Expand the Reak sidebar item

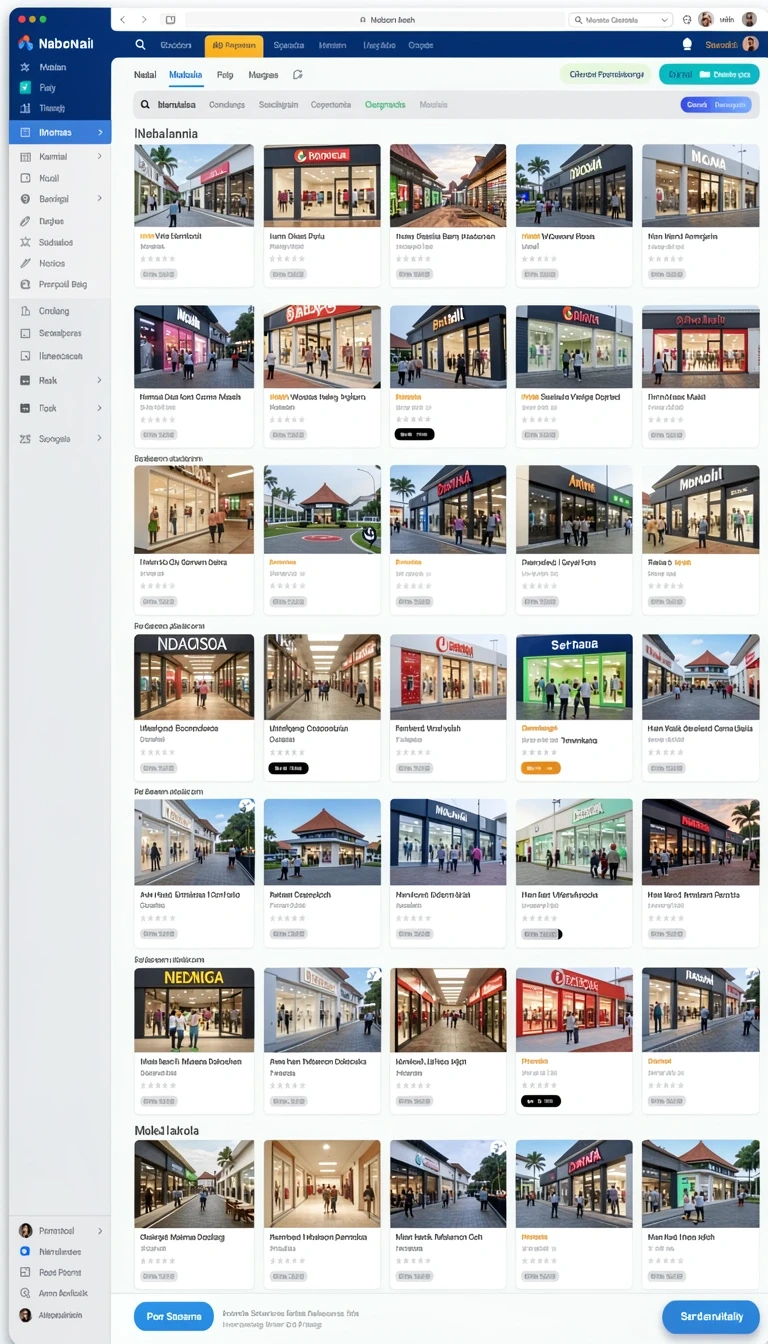tap(100, 380)
